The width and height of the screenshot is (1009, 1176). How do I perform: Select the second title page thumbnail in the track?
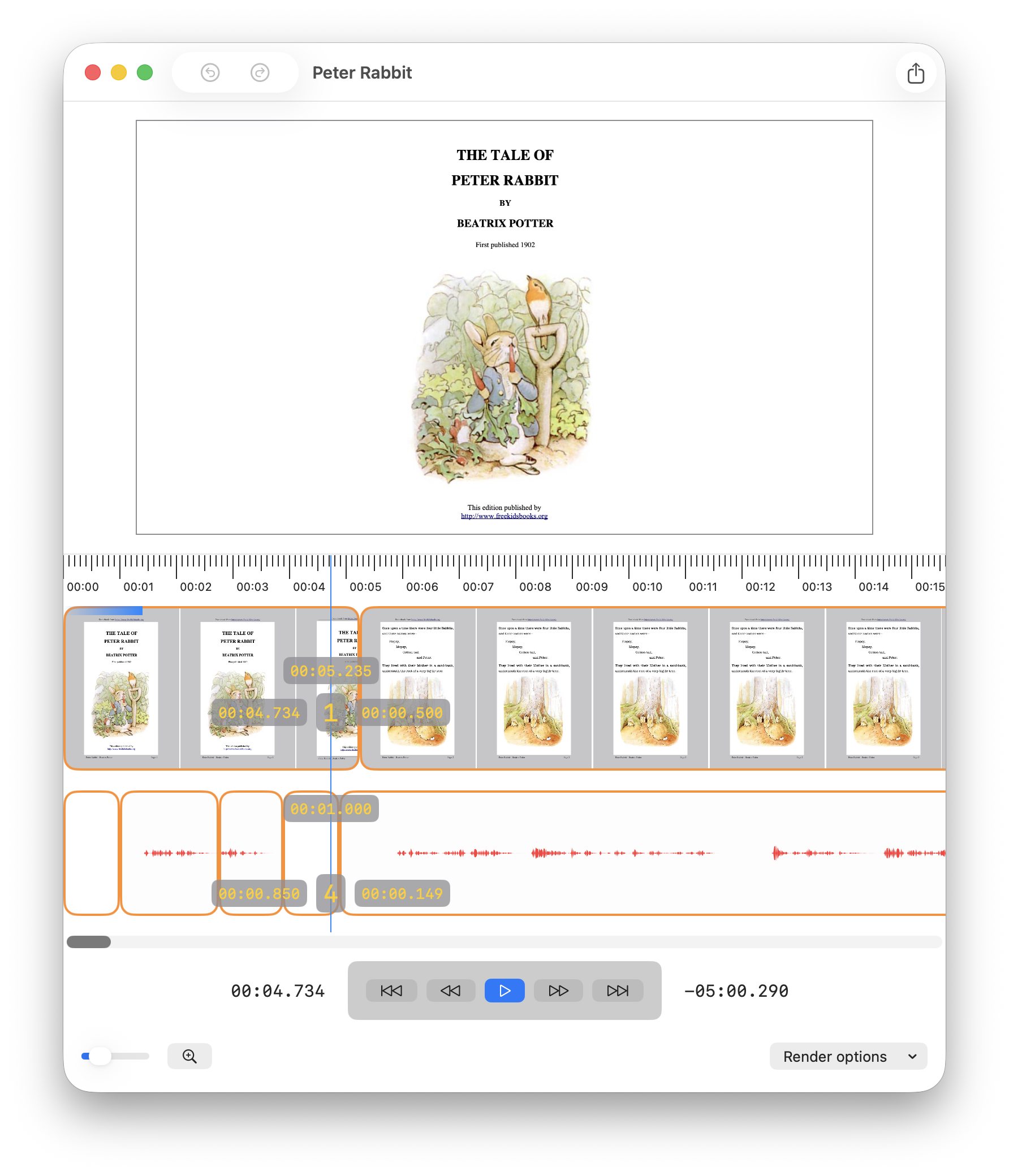coord(238,689)
